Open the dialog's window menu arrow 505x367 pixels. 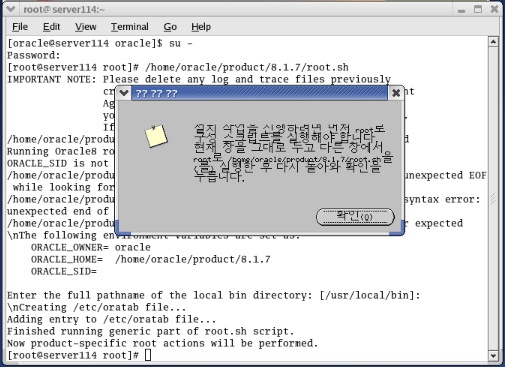(124, 93)
